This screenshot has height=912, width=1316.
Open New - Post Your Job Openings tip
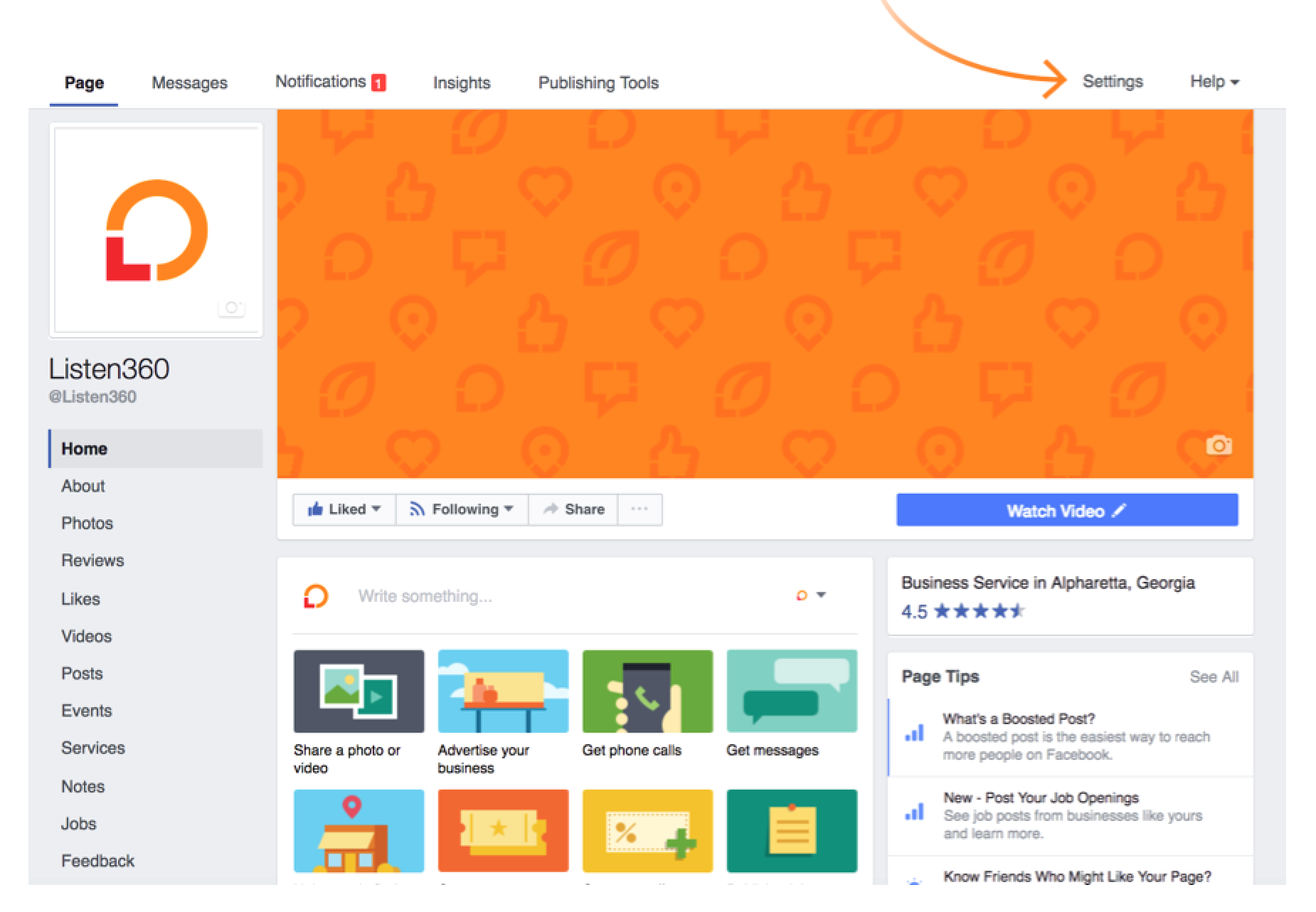[x=1071, y=815]
